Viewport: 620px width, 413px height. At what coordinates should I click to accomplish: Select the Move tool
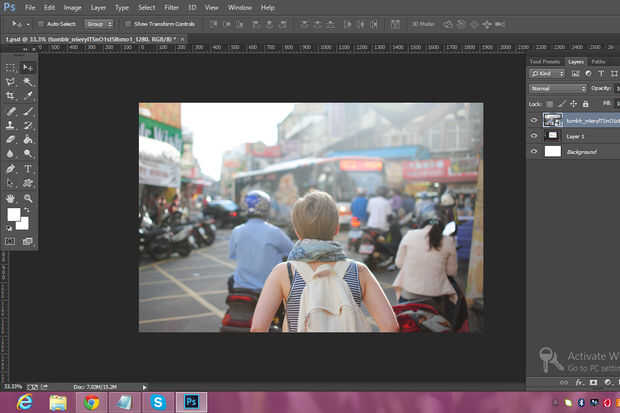click(28, 67)
